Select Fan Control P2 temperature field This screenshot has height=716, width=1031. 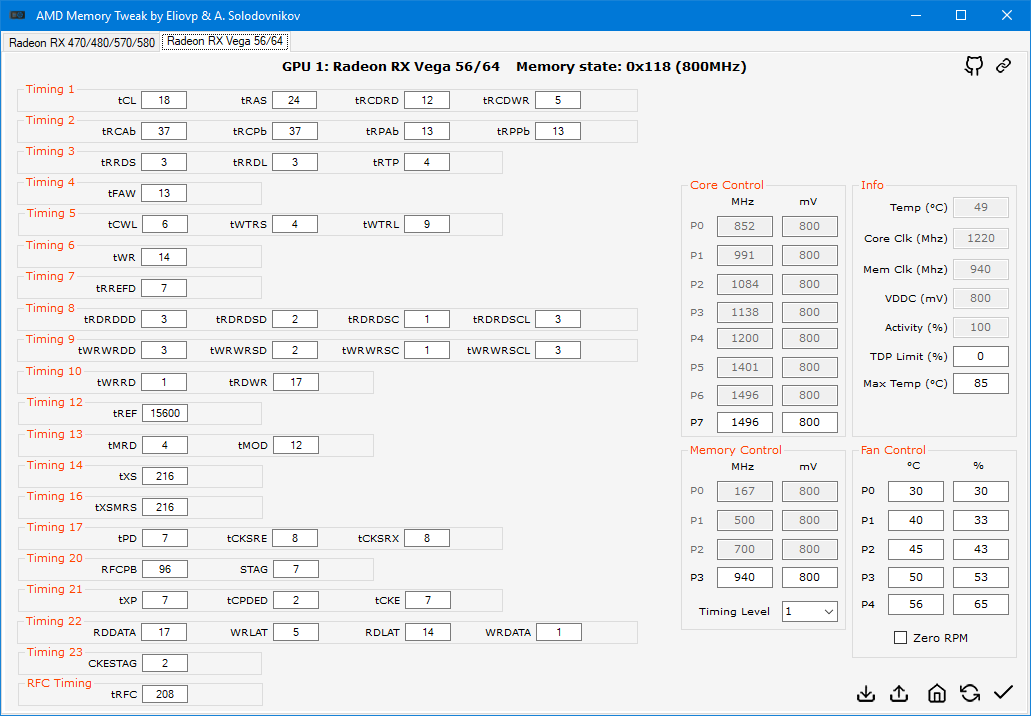915,549
